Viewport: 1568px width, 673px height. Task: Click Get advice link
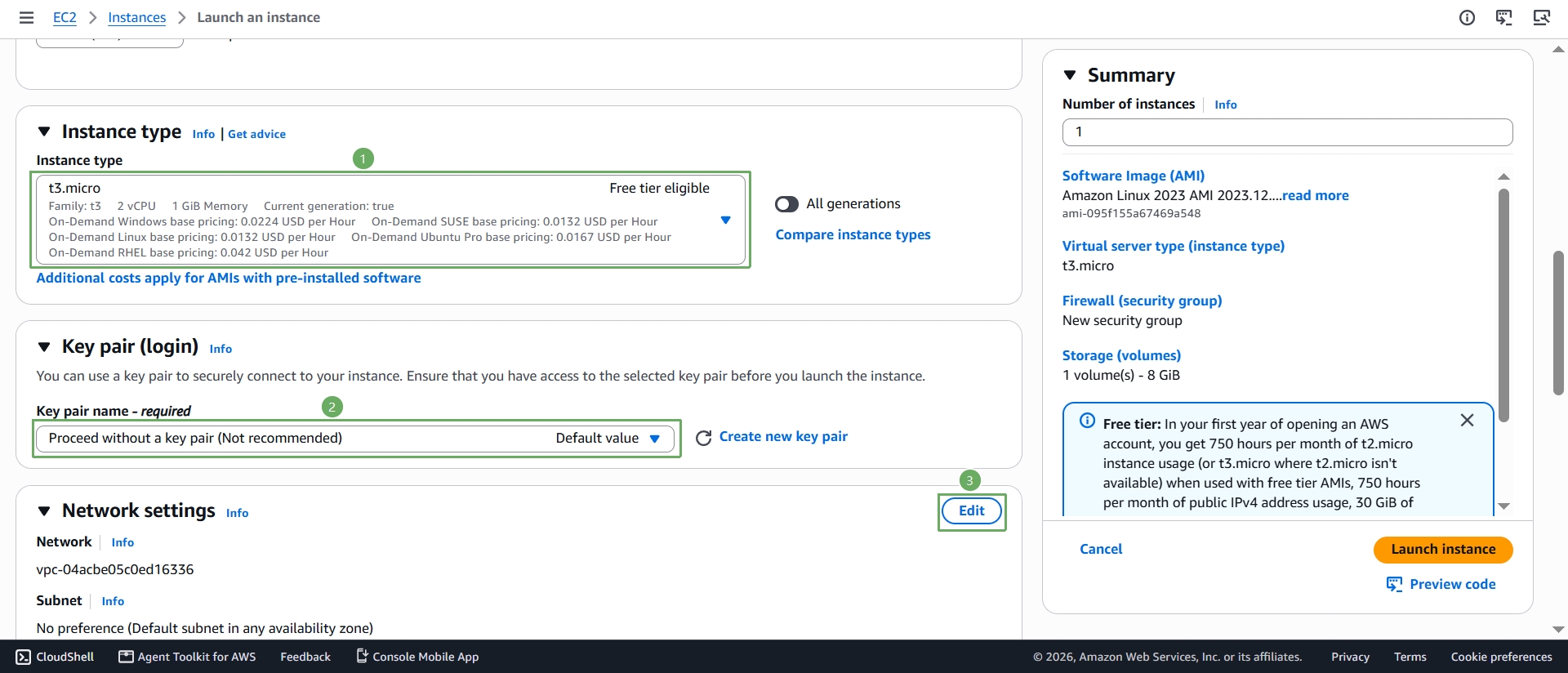point(256,134)
